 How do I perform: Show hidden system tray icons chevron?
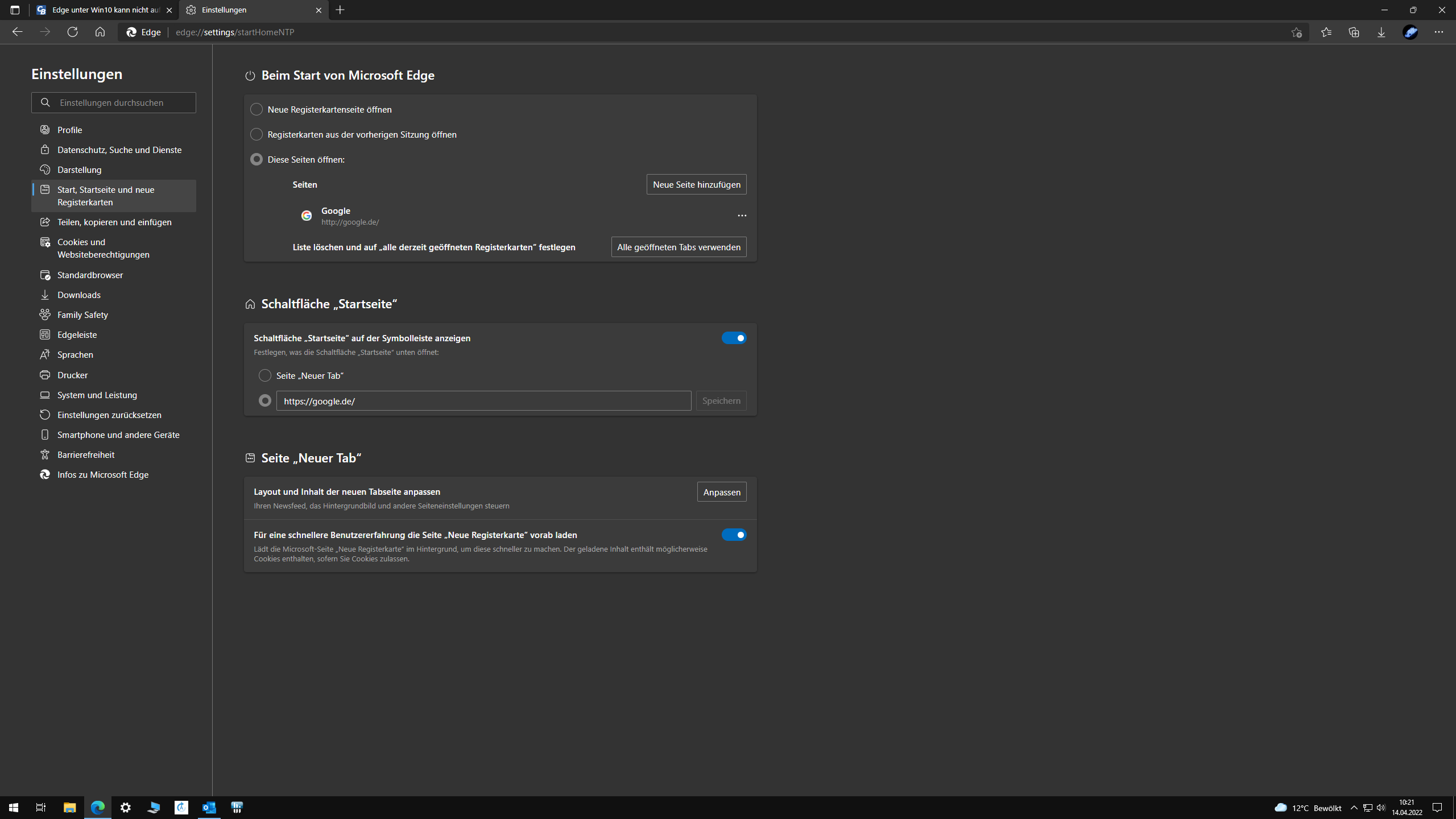[x=1354, y=808]
